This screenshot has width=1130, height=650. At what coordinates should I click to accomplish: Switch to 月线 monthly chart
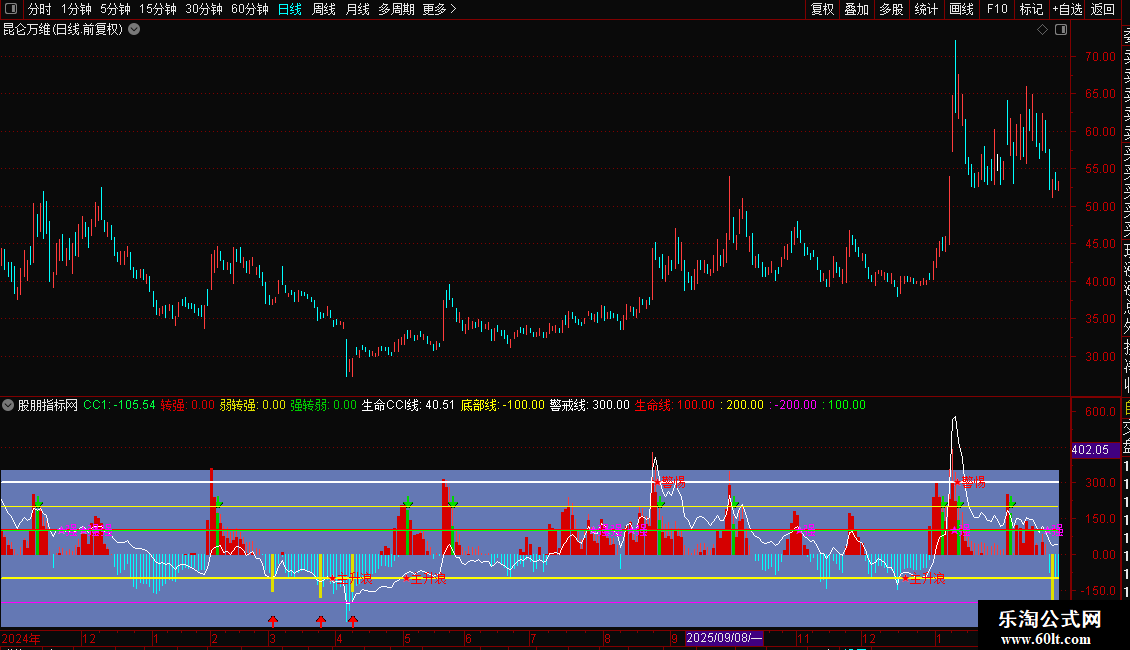click(357, 9)
